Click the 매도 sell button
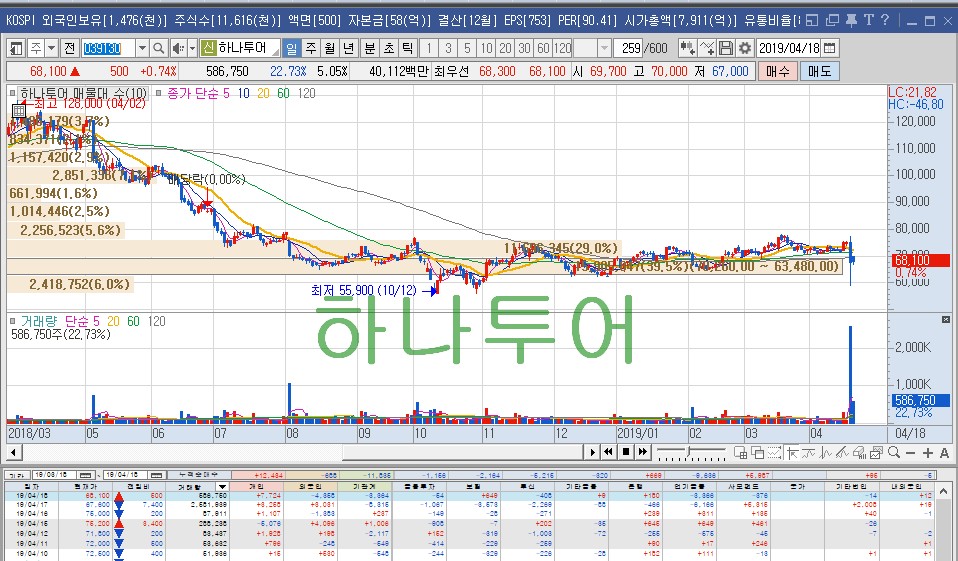The width and height of the screenshot is (958, 561). pyautogui.click(x=819, y=72)
